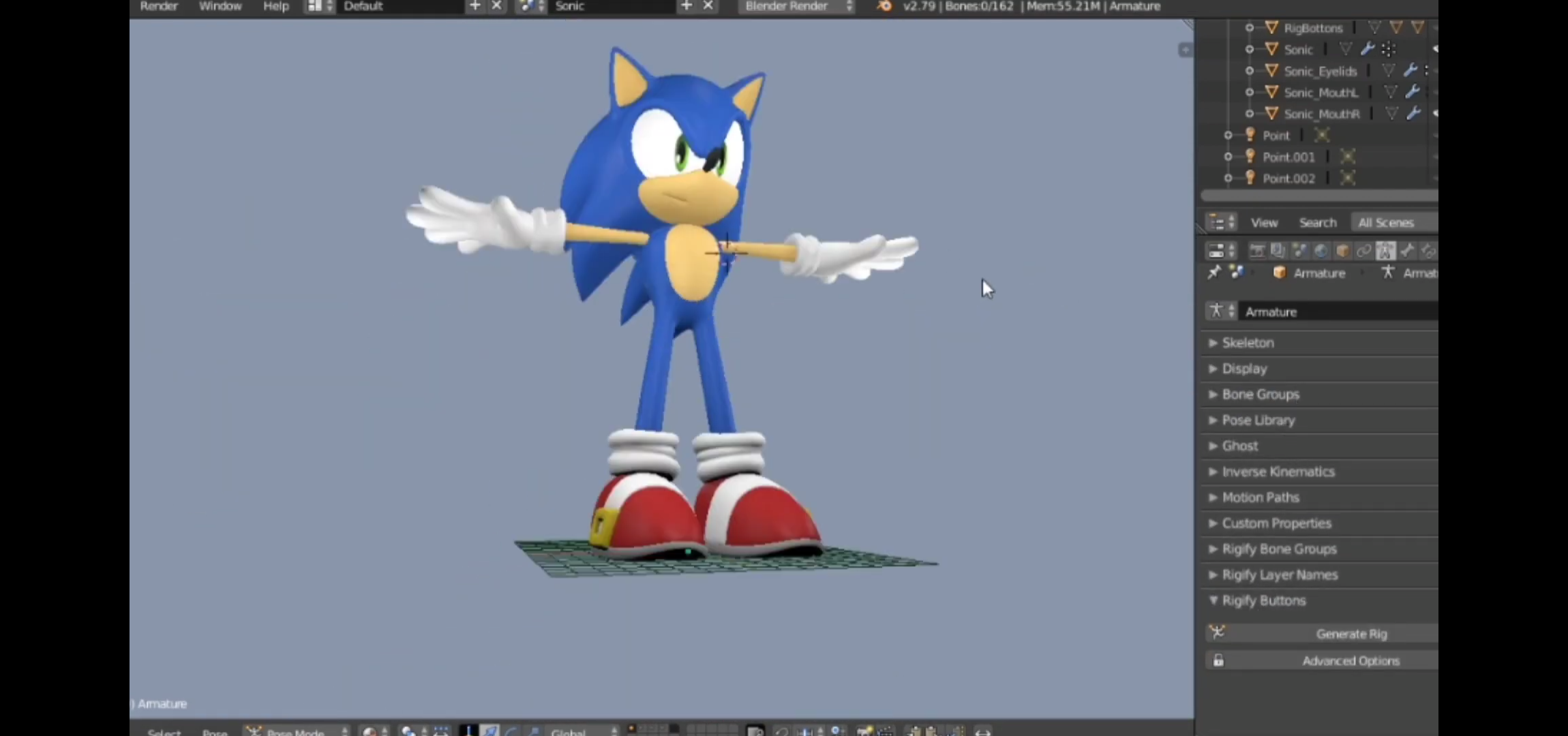Image resolution: width=1568 pixels, height=736 pixels.
Task: Open the World properties tab
Action: coord(1321,251)
